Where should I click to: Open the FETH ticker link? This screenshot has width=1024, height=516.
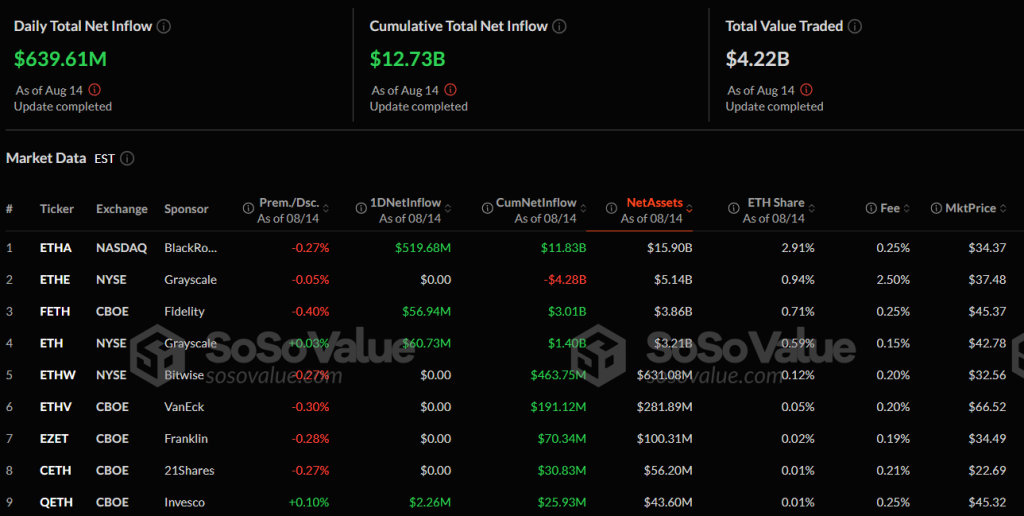coord(55,311)
